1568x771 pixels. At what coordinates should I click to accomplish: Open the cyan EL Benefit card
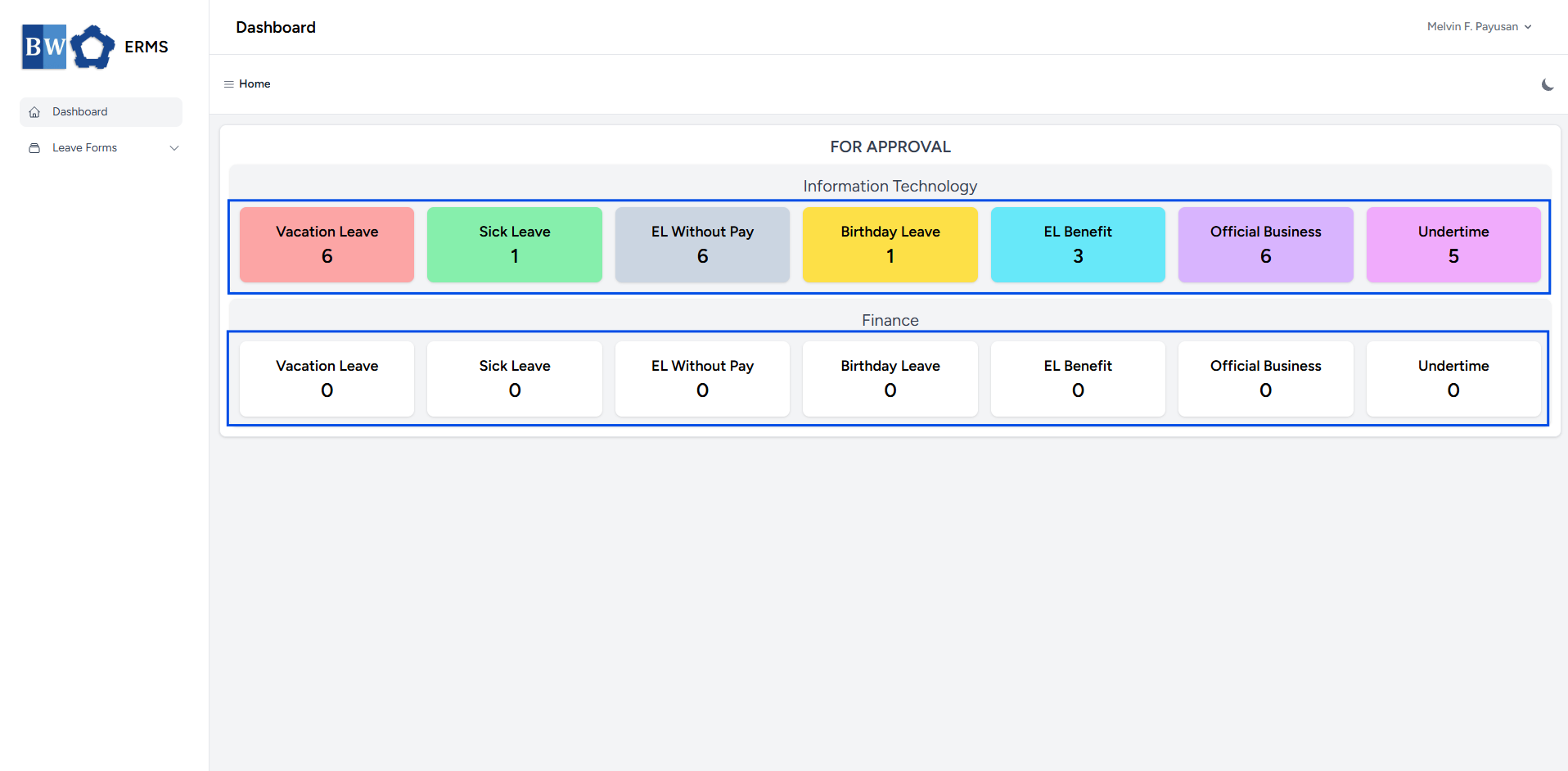(1078, 245)
